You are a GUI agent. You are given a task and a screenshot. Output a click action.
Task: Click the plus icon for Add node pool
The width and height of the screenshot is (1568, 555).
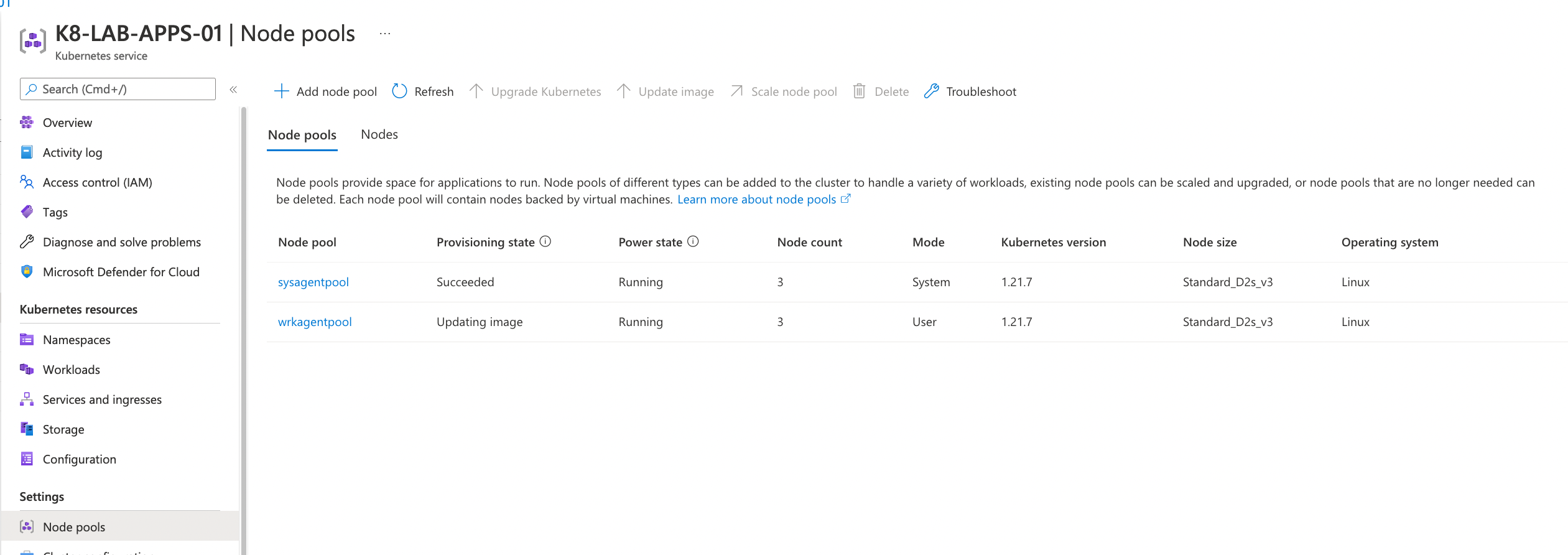281,91
